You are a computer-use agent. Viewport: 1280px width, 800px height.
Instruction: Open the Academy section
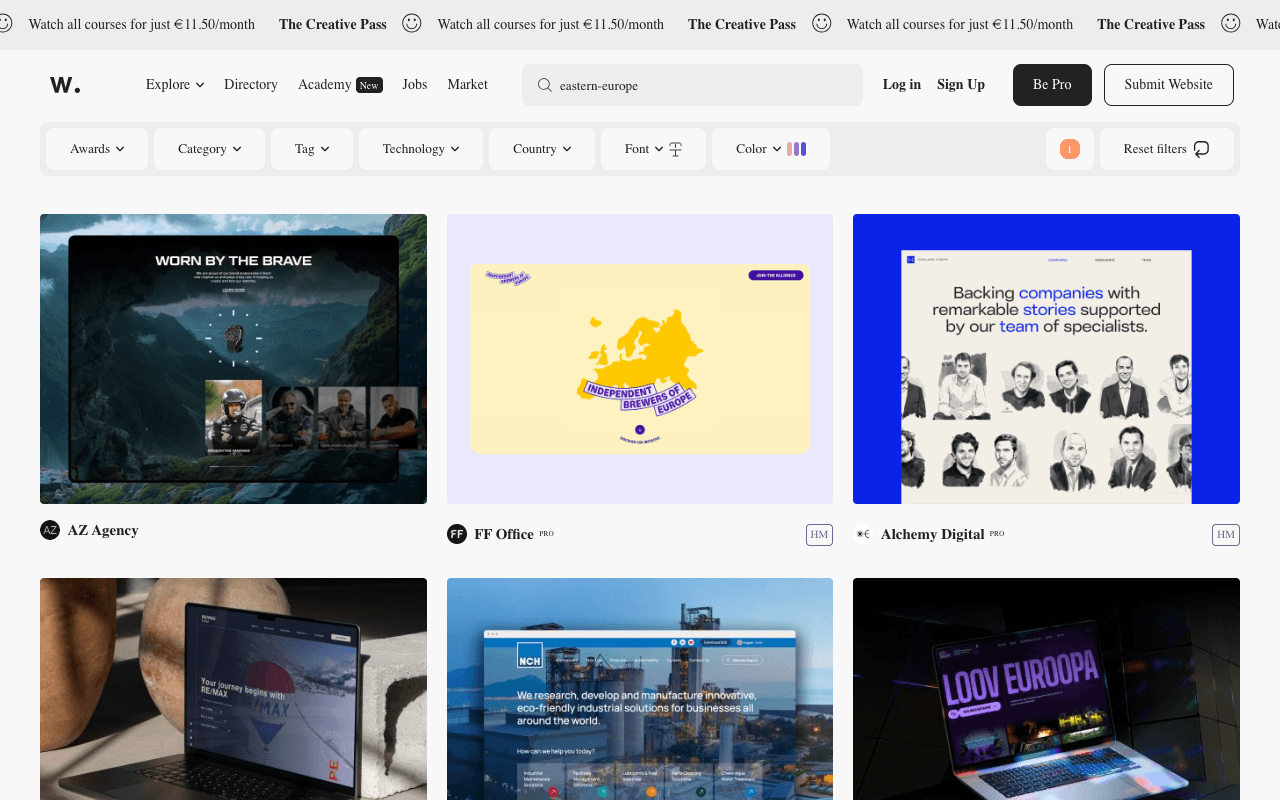click(x=324, y=84)
